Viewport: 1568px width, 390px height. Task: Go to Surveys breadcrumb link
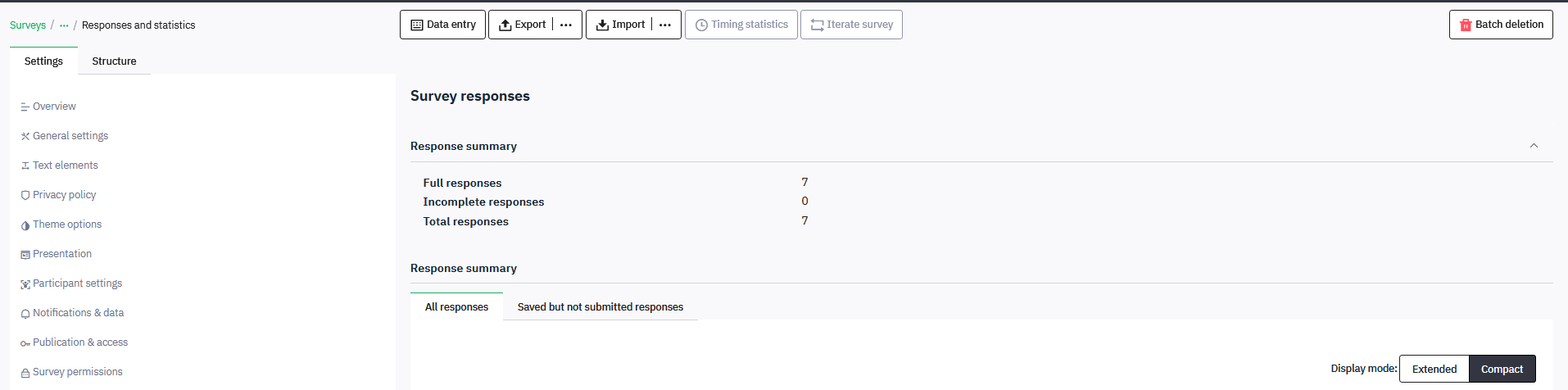point(28,25)
